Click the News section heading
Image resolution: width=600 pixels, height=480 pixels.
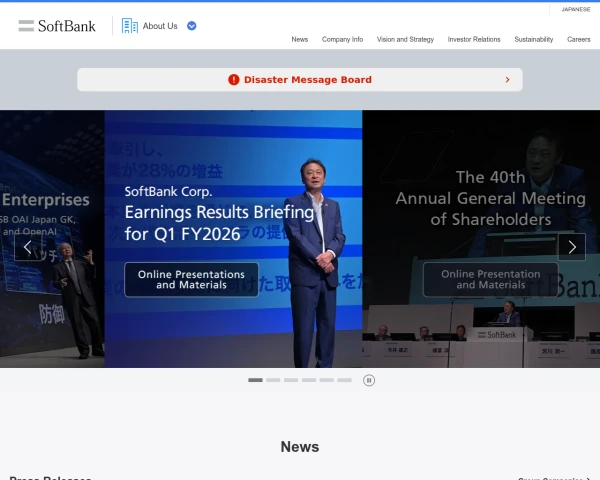pos(300,447)
